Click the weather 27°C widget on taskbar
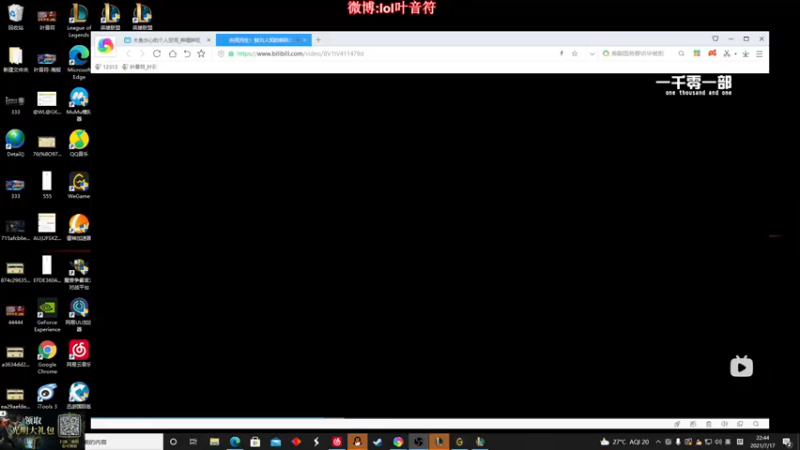The image size is (800, 450). [624, 442]
